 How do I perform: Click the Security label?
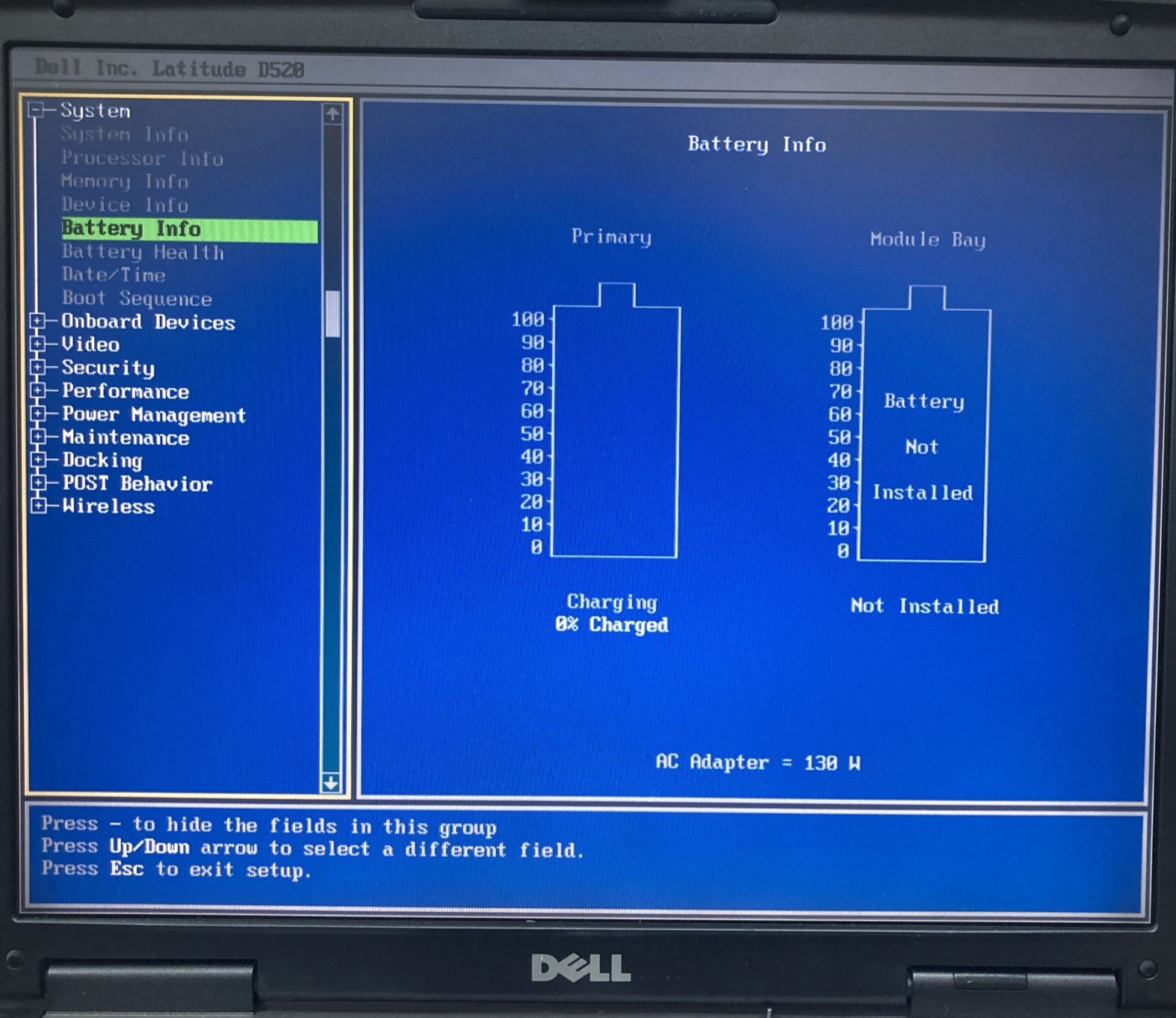point(108,368)
